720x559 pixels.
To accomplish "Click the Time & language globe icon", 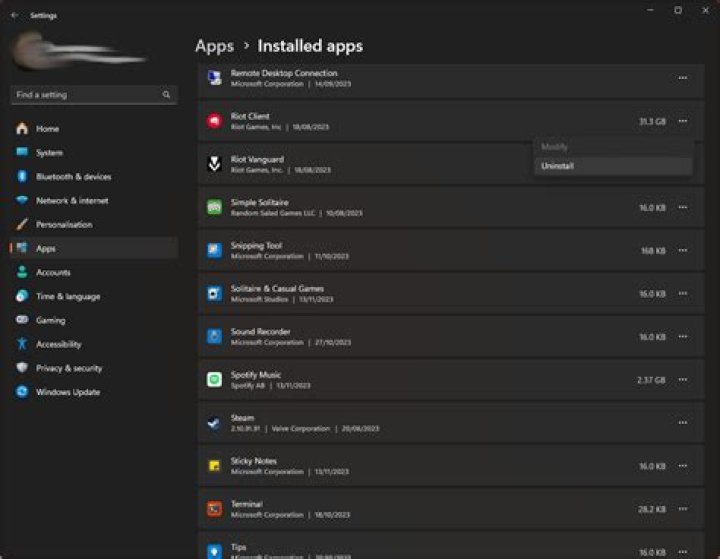I will (22, 296).
